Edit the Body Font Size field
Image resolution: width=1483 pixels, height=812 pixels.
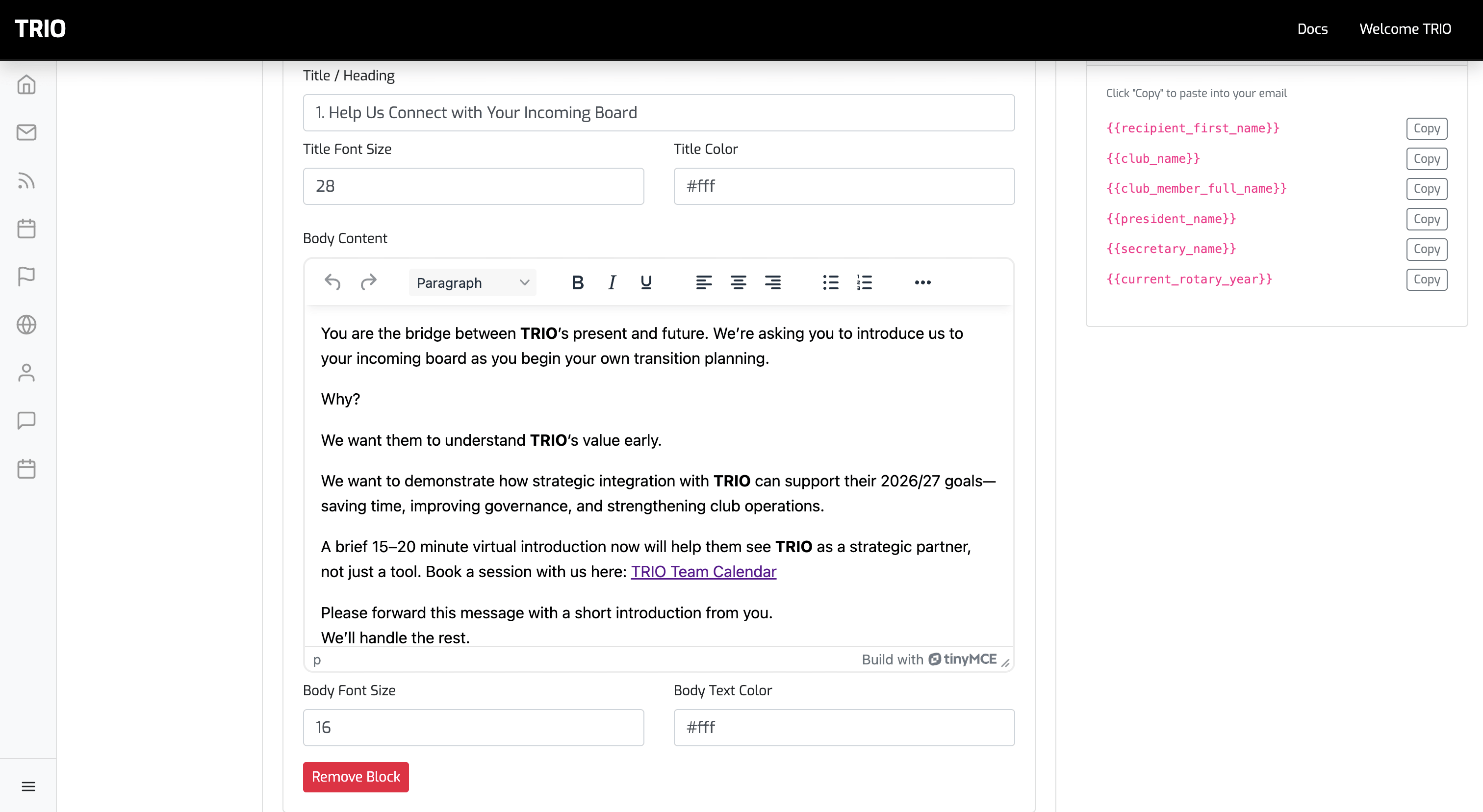click(x=473, y=727)
